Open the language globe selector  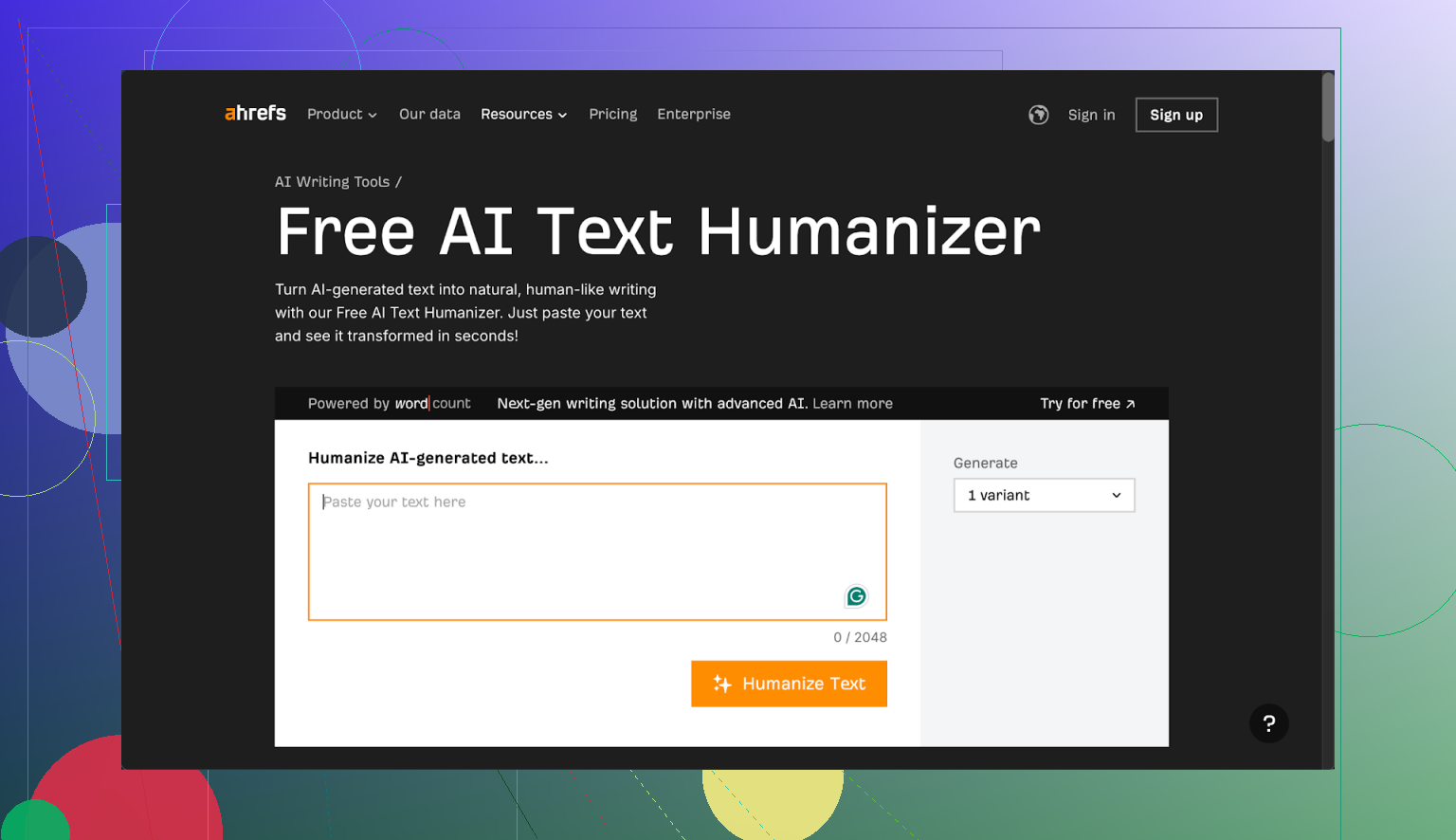point(1038,115)
